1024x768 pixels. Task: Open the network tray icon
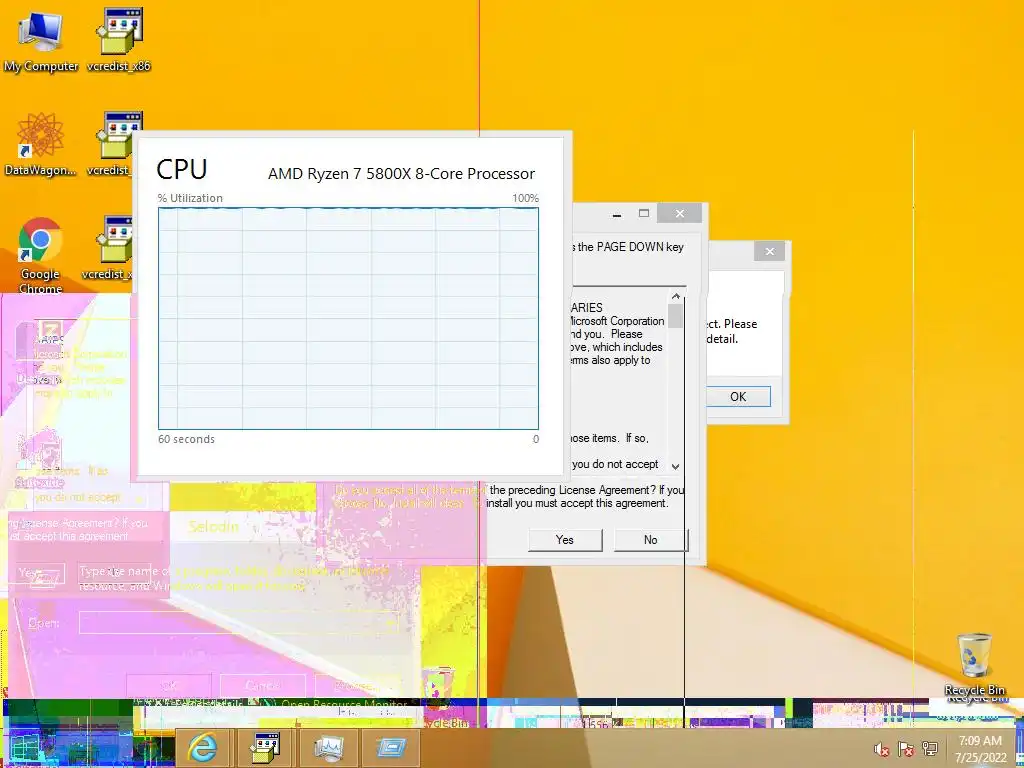(930, 749)
